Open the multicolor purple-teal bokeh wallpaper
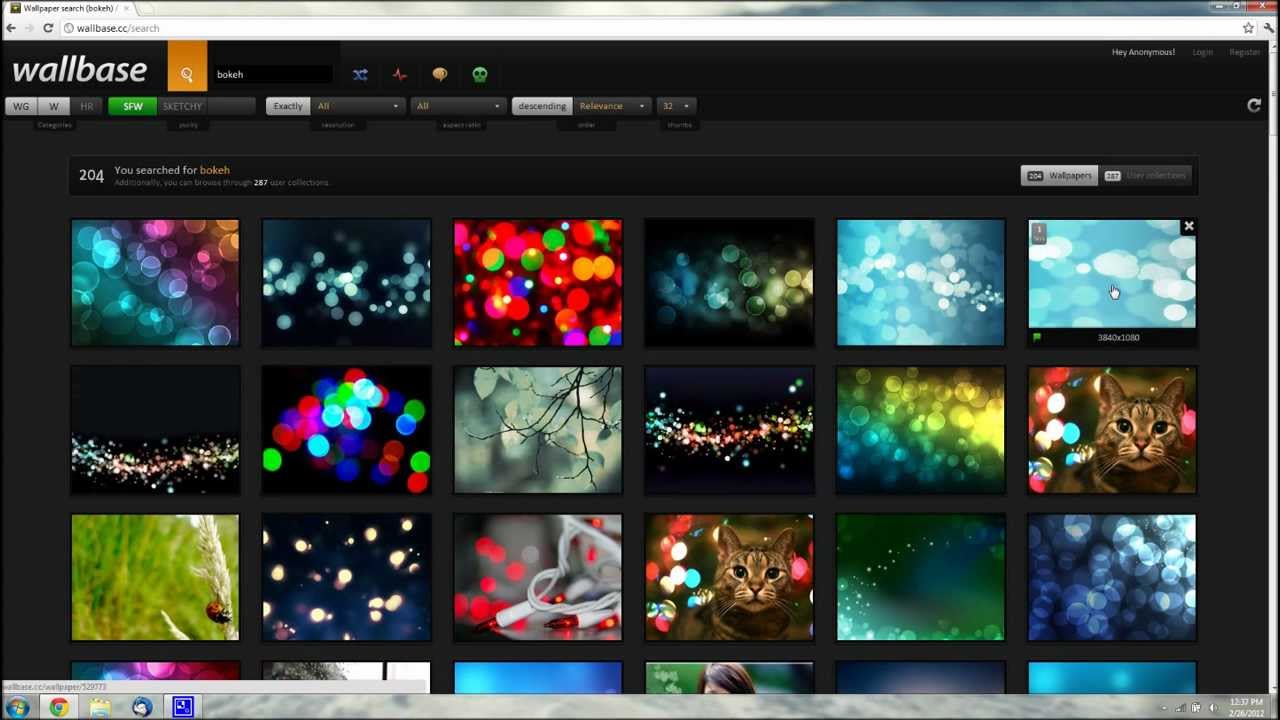The width and height of the screenshot is (1280, 720). pyautogui.click(x=155, y=283)
